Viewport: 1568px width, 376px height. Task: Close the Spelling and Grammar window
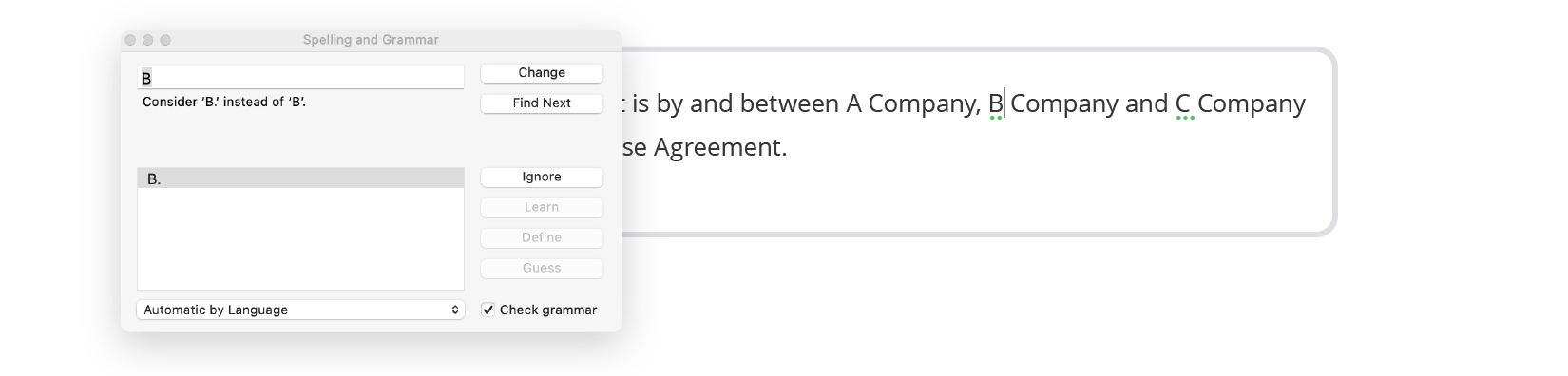pyautogui.click(x=131, y=40)
